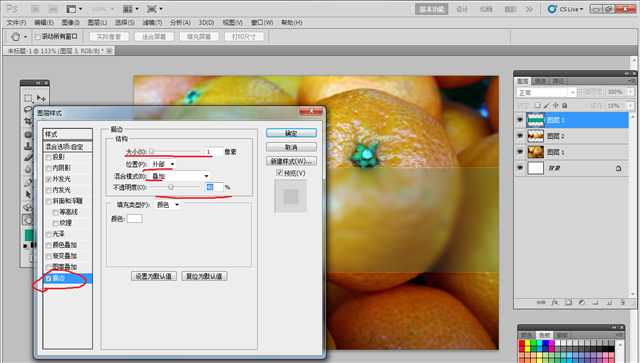
Task: Open the 窗口(W) menu
Action: 262,22
